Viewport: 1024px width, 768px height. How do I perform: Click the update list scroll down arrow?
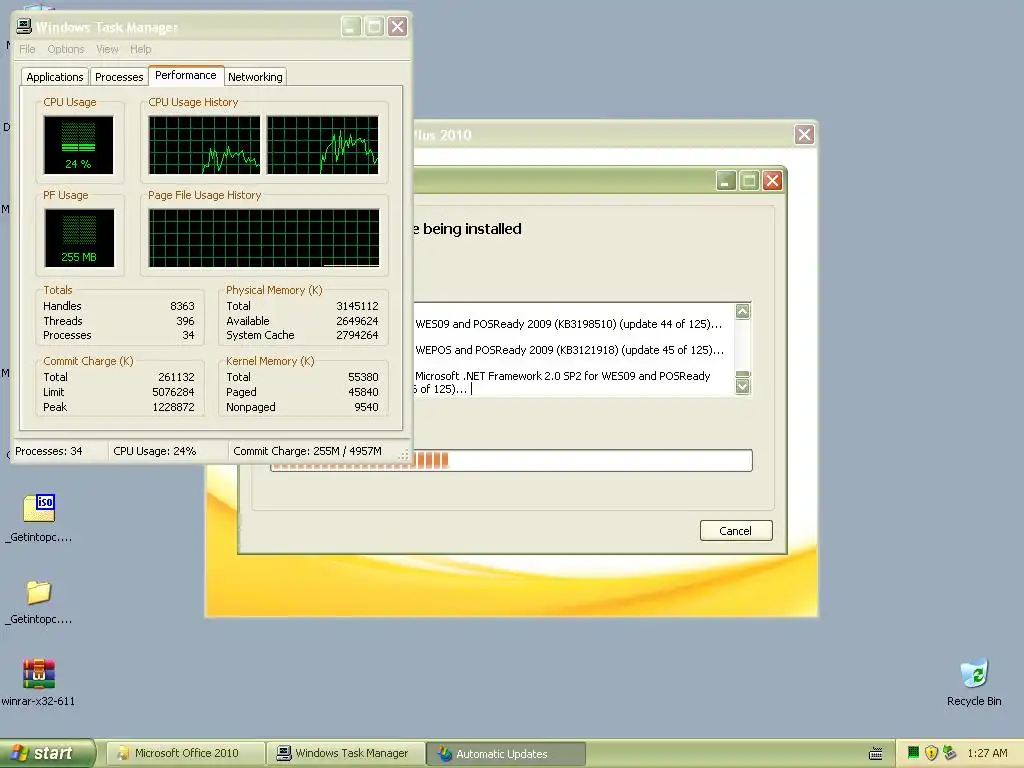743,387
